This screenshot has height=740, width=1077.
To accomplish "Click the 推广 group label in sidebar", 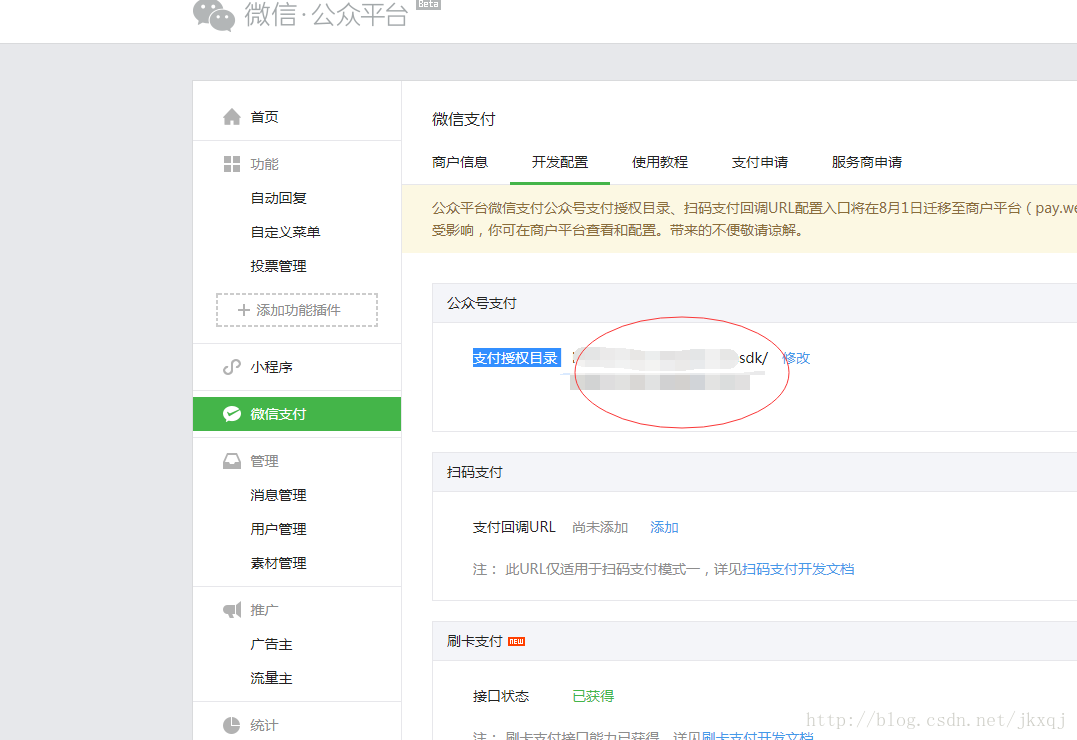I will [x=264, y=610].
